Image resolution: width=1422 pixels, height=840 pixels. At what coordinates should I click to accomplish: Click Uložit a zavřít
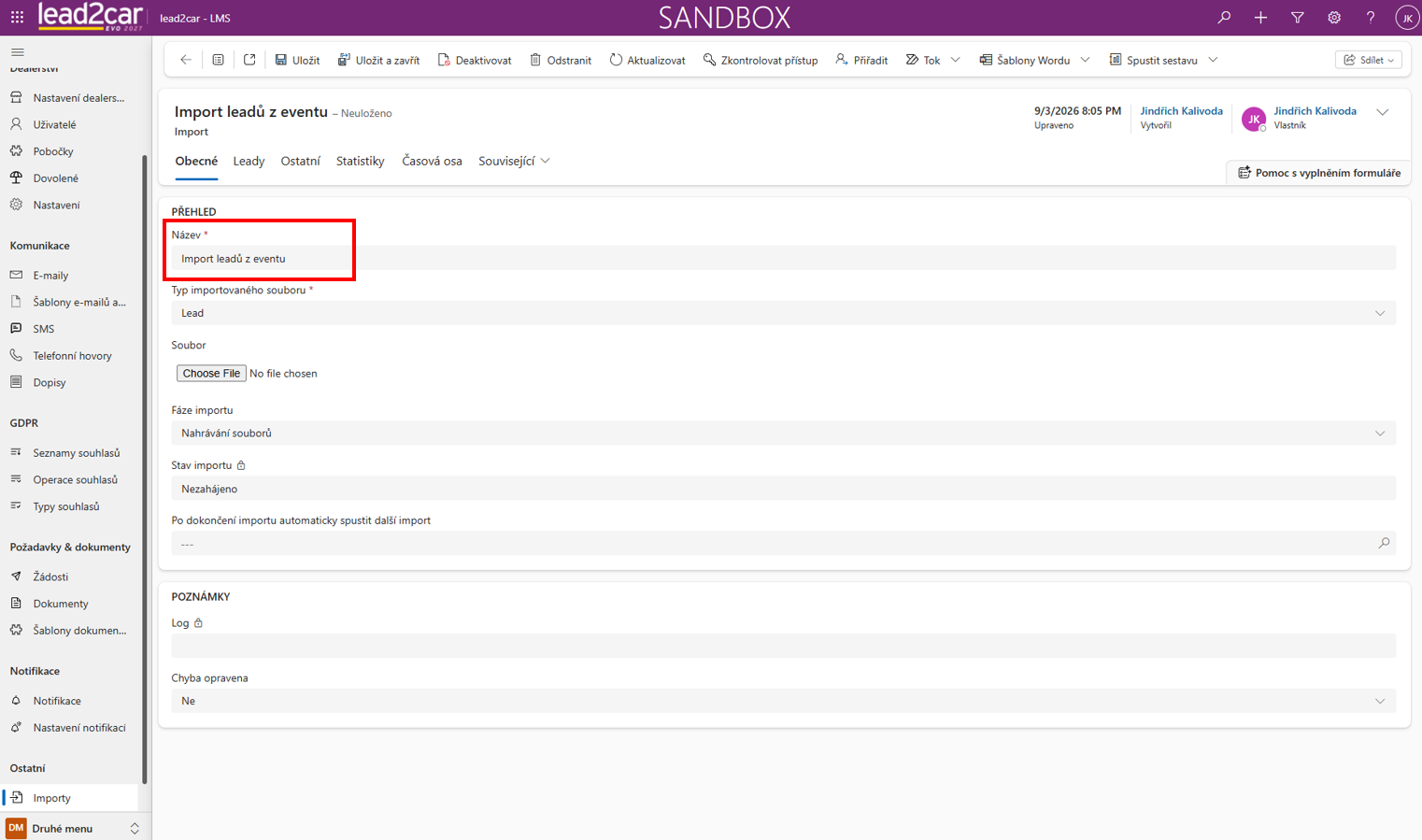coord(378,60)
